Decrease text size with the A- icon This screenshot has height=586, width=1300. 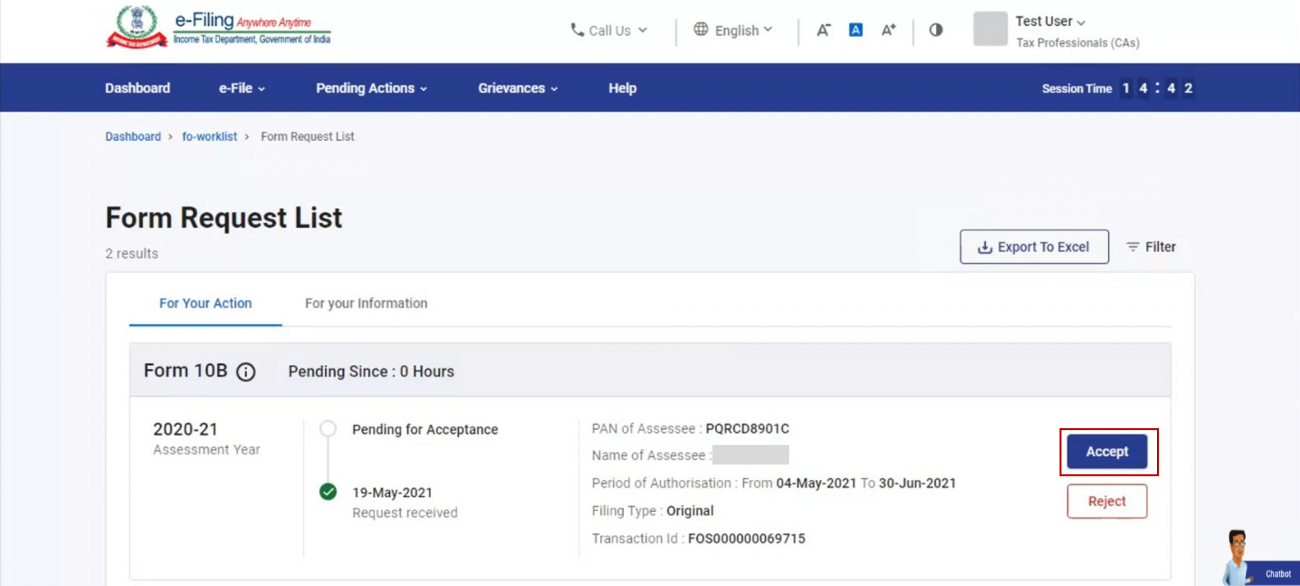click(x=822, y=30)
